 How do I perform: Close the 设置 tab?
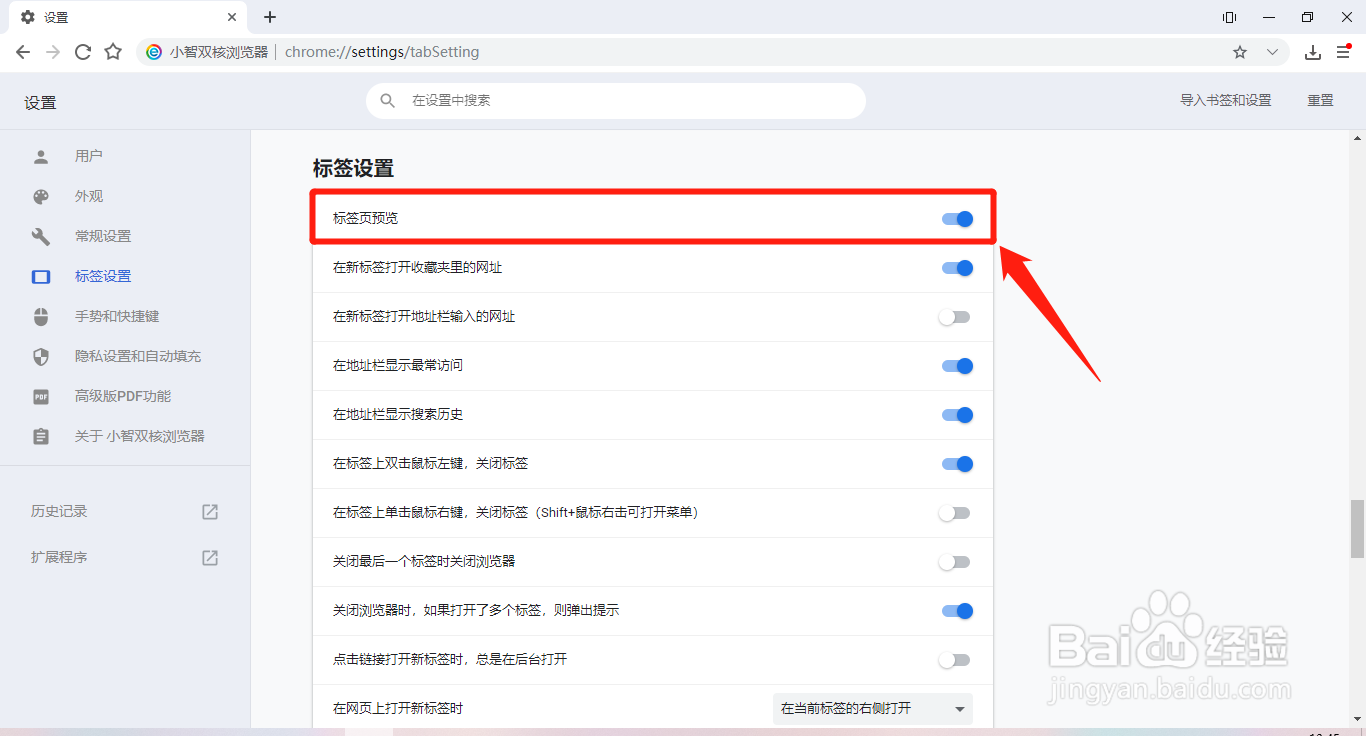(x=232, y=17)
